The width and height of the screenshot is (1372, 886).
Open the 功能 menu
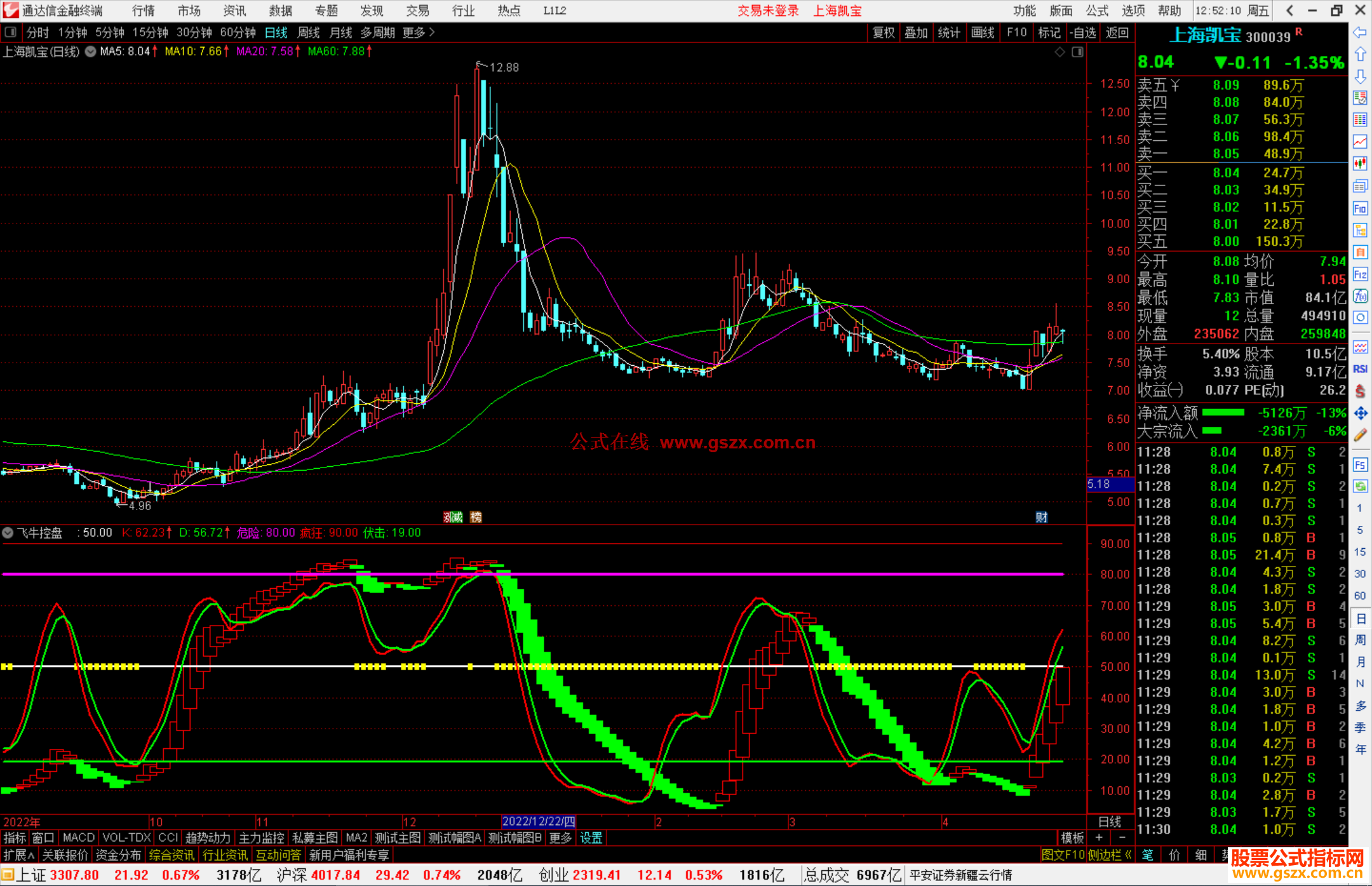[x=1025, y=11]
